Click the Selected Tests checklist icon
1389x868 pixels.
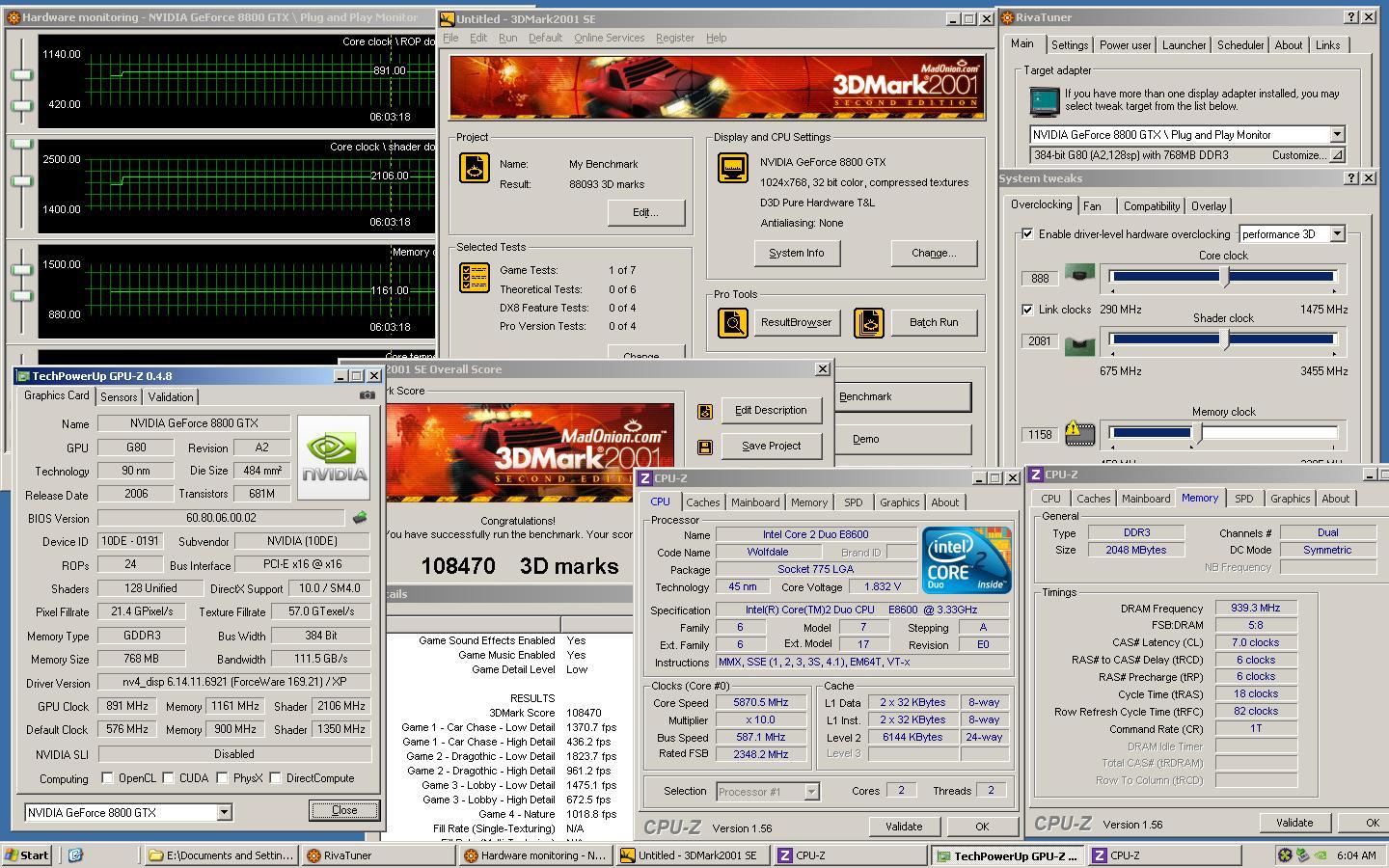475,278
